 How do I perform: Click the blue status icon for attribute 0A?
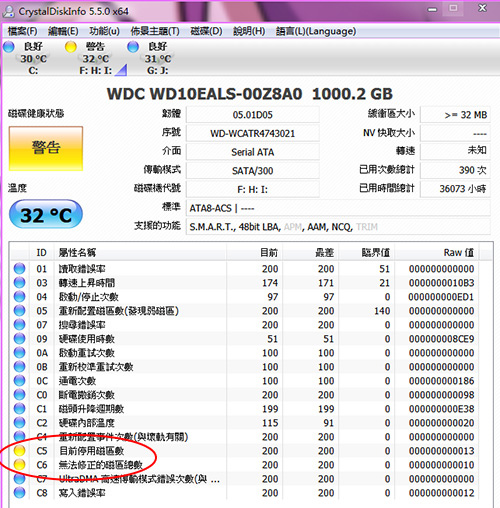[x=19, y=352]
